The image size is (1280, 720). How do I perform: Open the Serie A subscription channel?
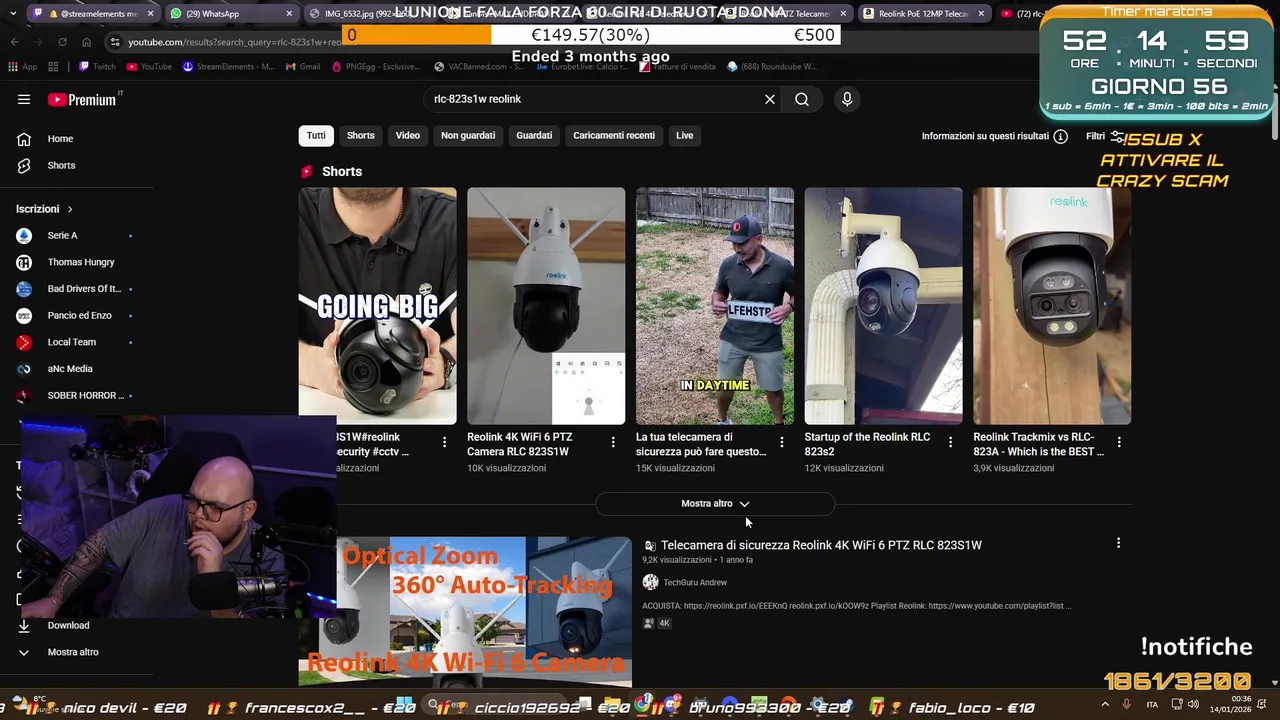pyautogui.click(x=74, y=235)
